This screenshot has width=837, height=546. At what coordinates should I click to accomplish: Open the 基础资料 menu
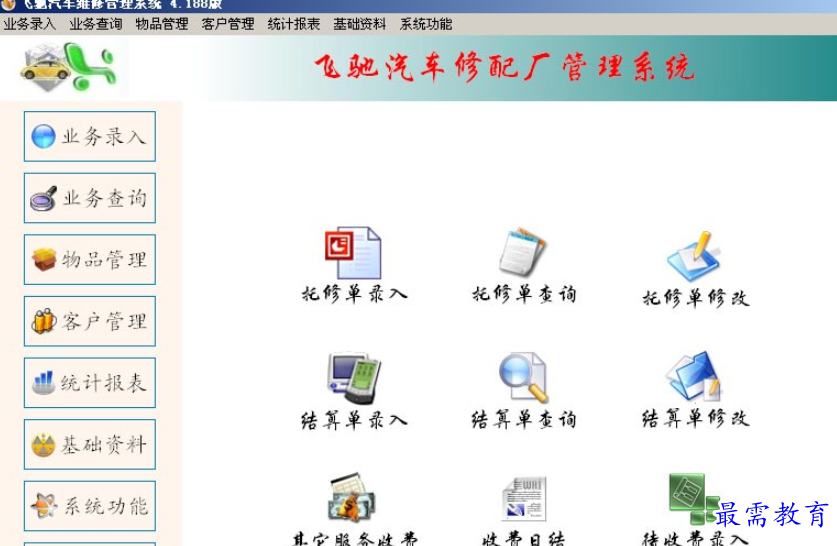(x=360, y=24)
